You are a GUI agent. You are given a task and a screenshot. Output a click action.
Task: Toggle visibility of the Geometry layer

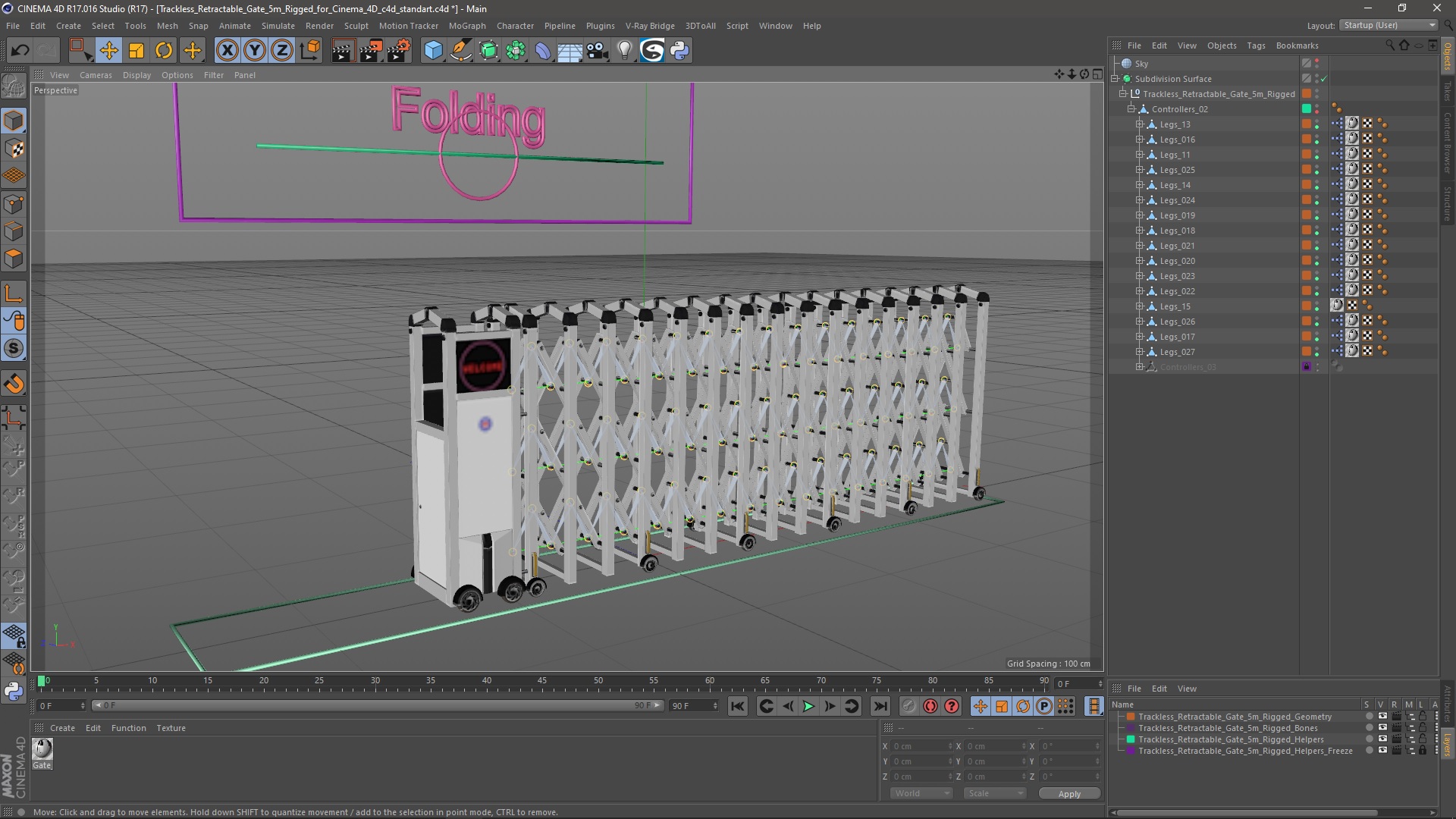(x=1382, y=717)
